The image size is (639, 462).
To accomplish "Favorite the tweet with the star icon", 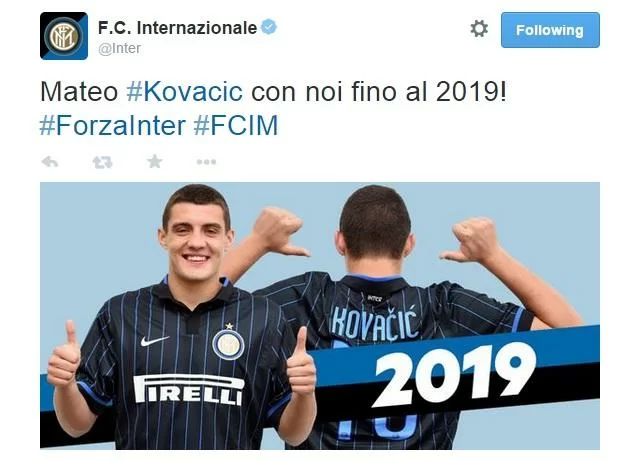I will pyautogui.click(x=154, y=162).
